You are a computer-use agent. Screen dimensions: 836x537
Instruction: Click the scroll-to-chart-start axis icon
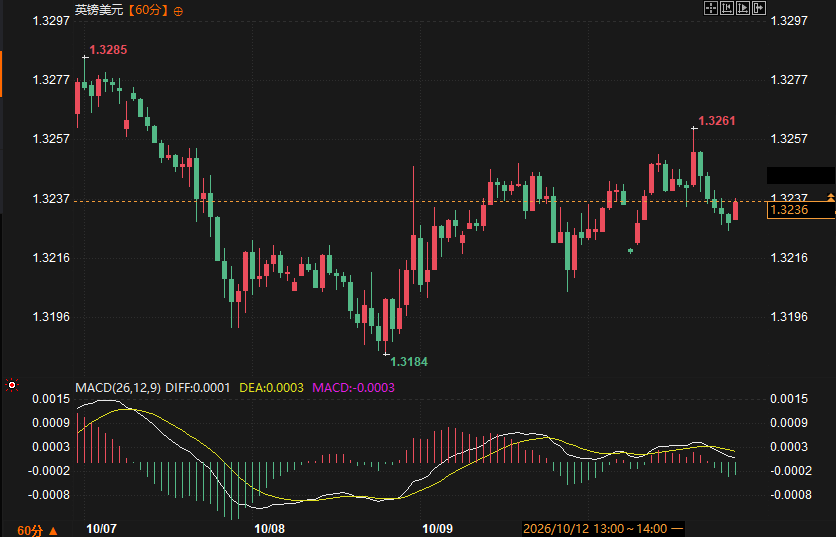point(727,8)
